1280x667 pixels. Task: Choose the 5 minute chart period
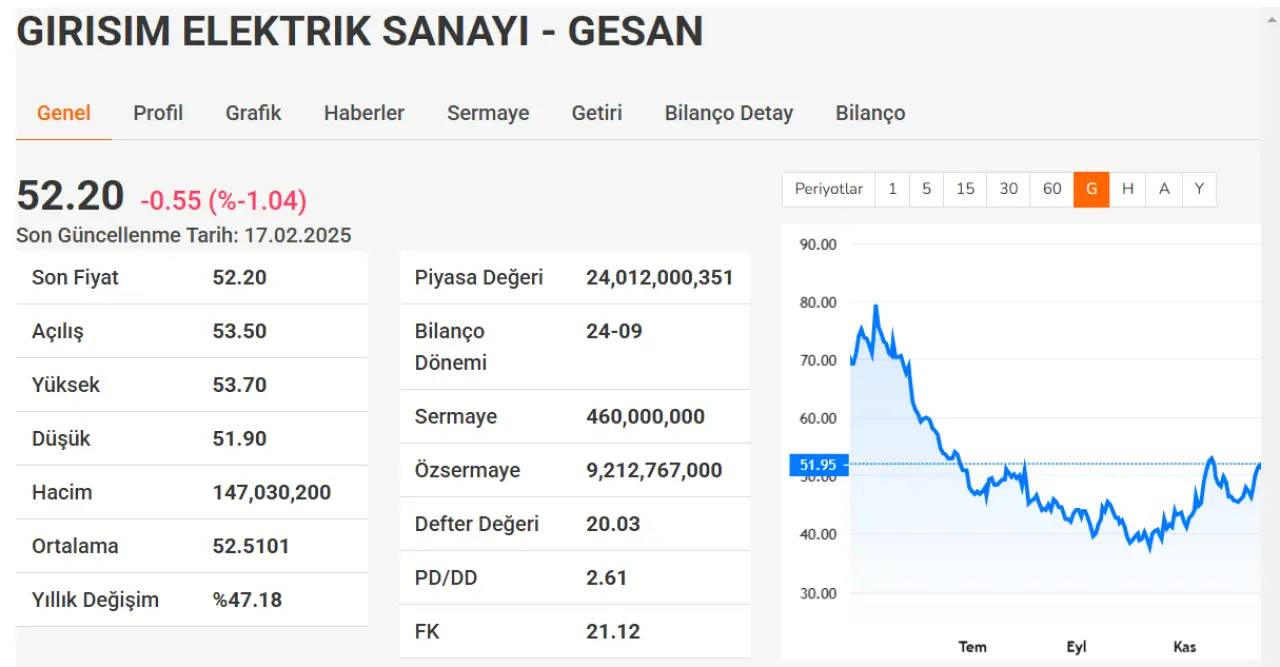[927, 189]
